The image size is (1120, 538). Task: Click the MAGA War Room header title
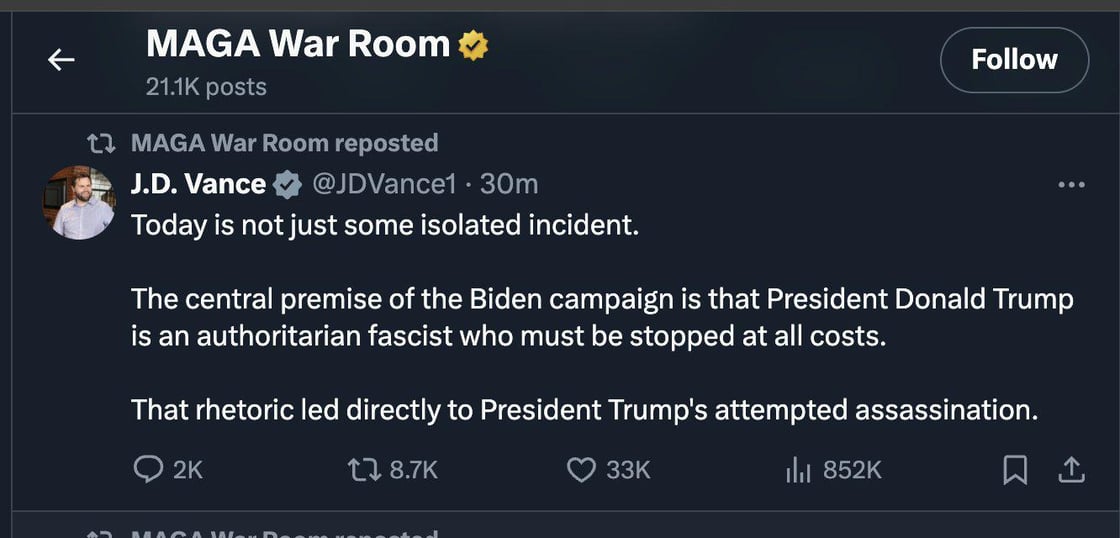pos(298,45)
